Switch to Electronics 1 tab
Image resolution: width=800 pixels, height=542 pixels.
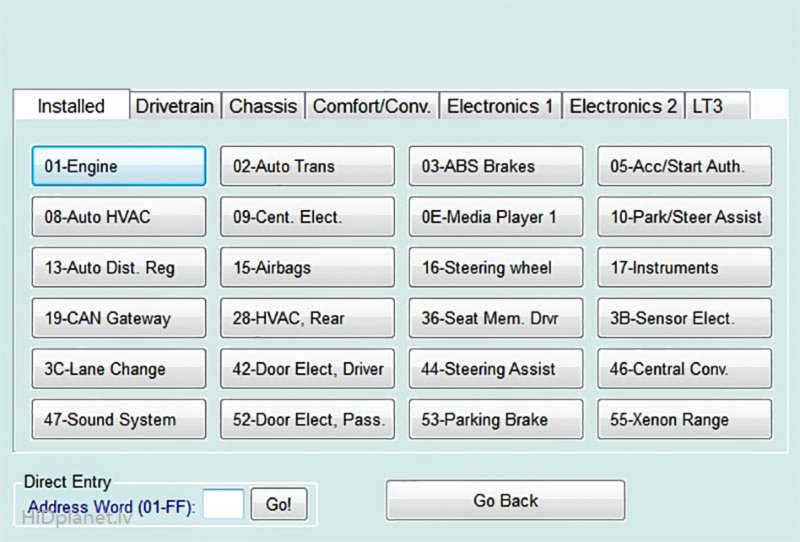click(500, 106)
